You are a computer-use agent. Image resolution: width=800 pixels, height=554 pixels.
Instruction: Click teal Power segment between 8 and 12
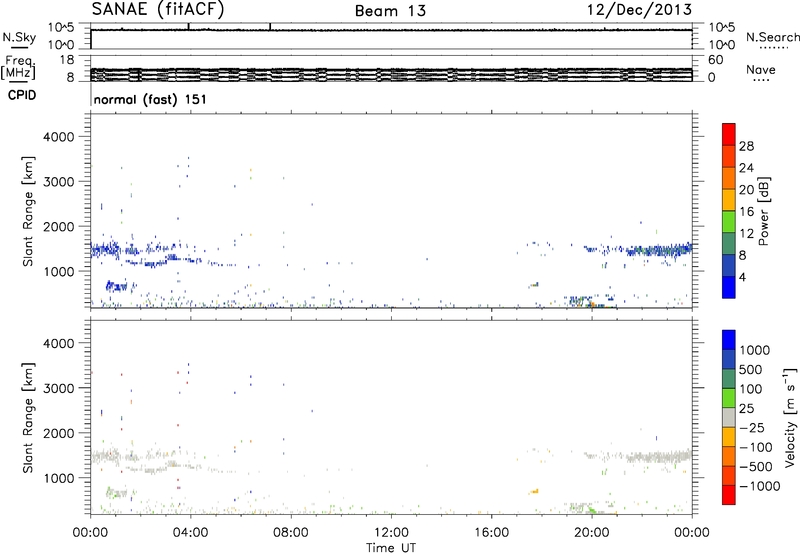(x=729, y=243)
